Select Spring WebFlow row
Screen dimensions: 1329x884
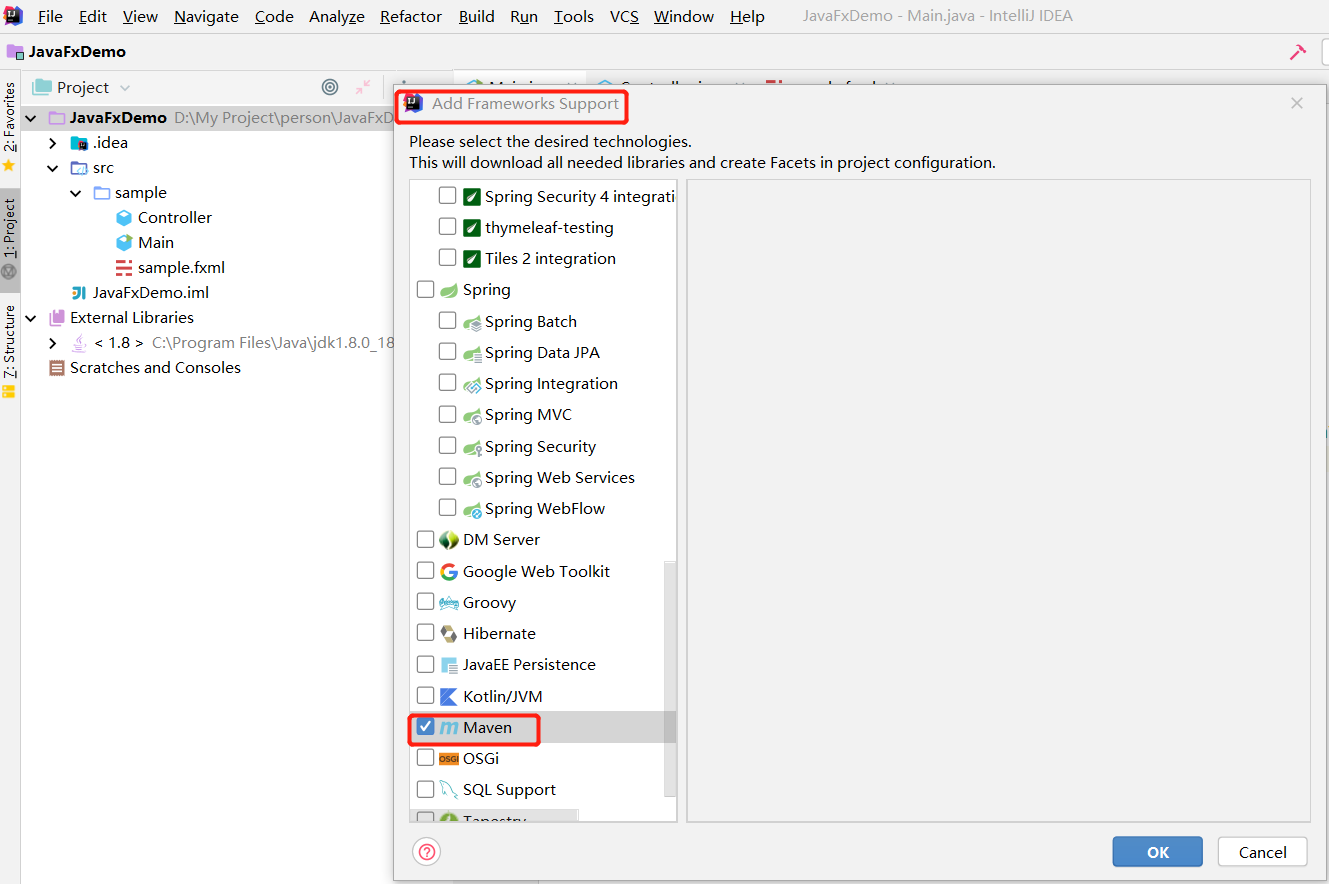click(545, 509)
